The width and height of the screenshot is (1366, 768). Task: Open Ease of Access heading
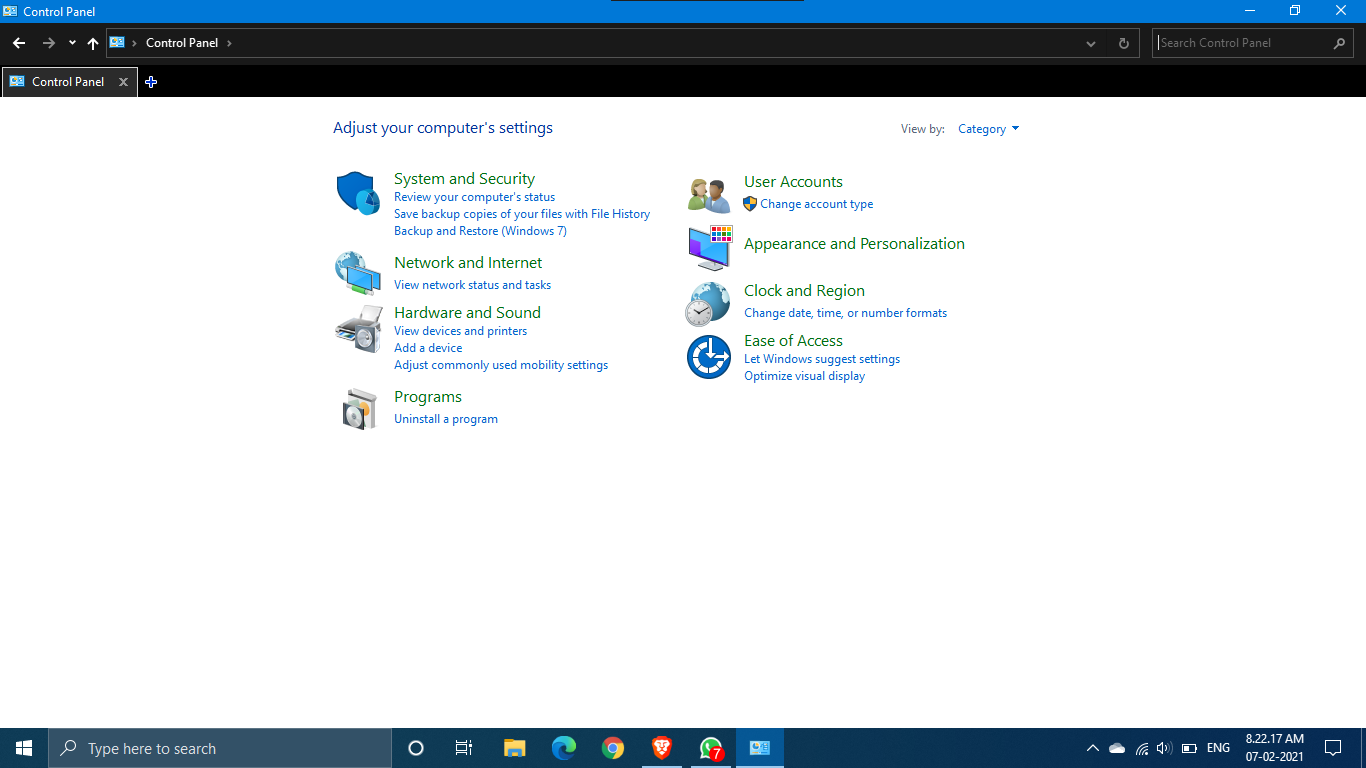coord(793,341)
